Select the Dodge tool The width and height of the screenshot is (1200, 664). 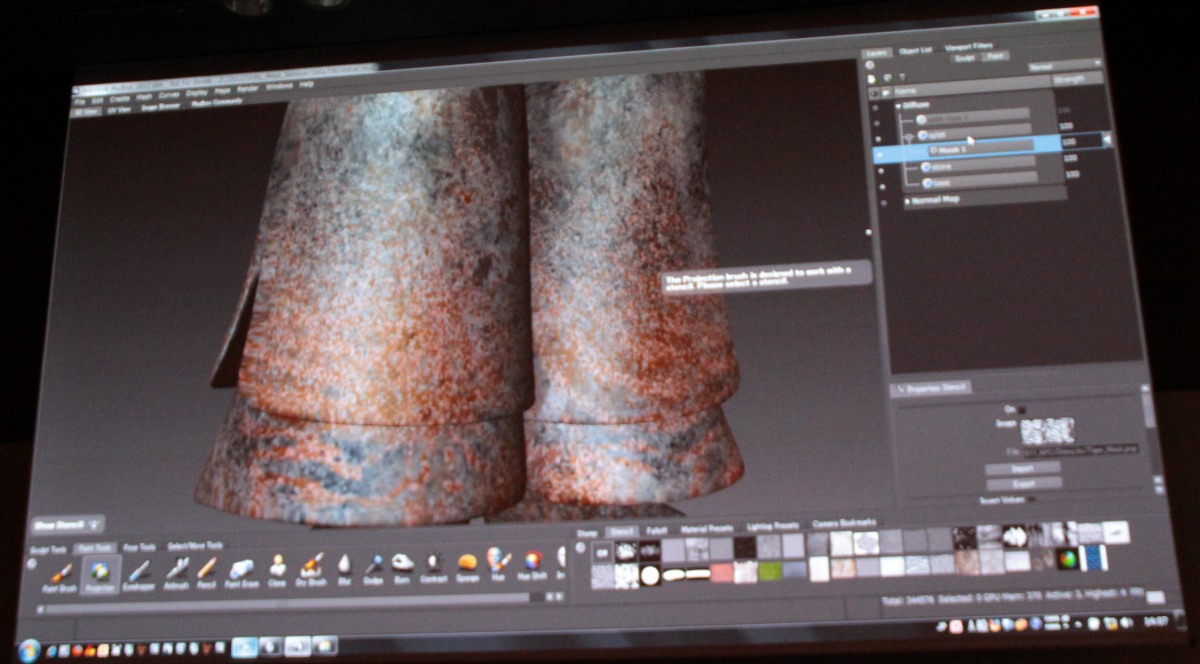click(x=374, y=568)
